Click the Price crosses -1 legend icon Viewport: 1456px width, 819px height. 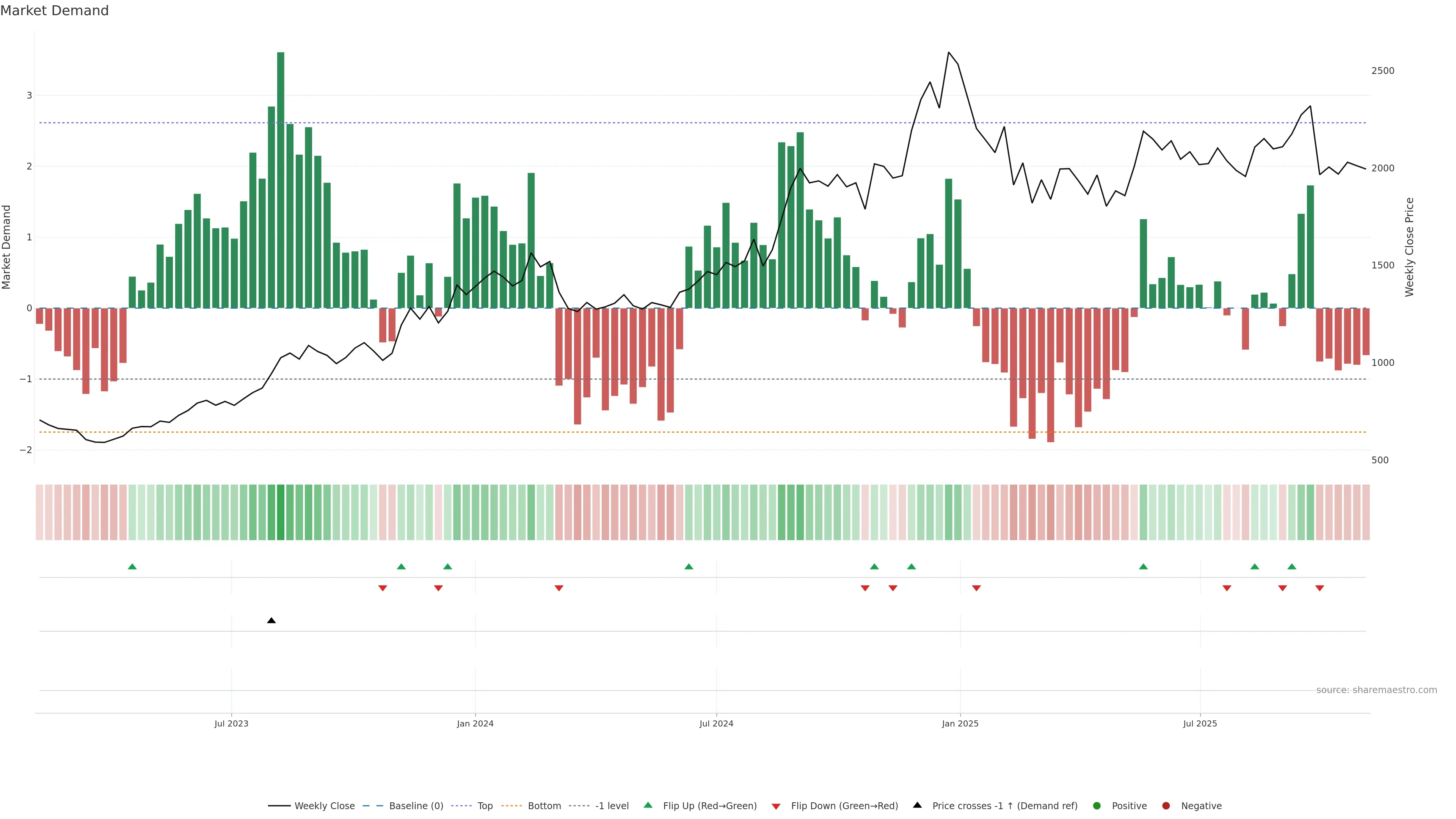click(x=917, y=805)
